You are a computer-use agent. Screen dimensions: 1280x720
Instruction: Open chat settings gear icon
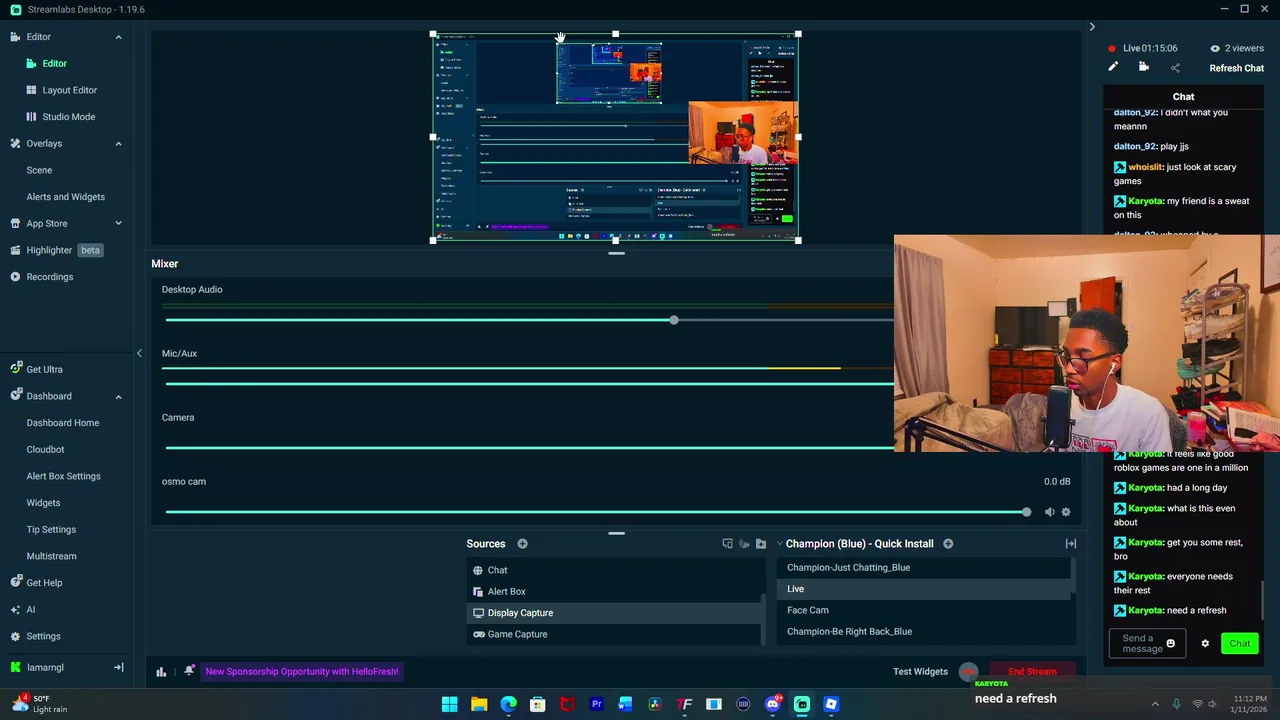(x=1205, y=644)
